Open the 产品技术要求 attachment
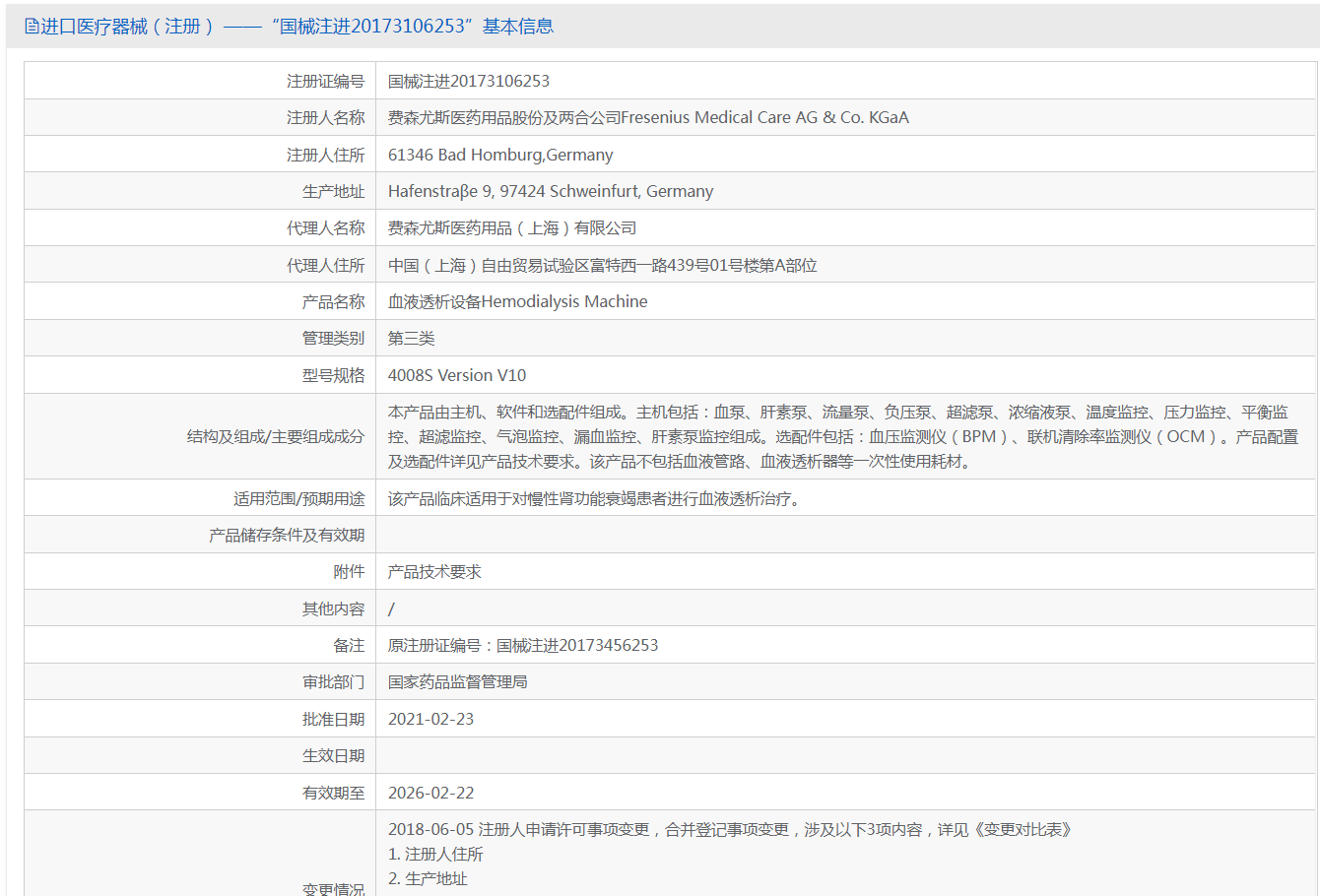This screenshot has width=1320, height=896. [x=434, y=571]
